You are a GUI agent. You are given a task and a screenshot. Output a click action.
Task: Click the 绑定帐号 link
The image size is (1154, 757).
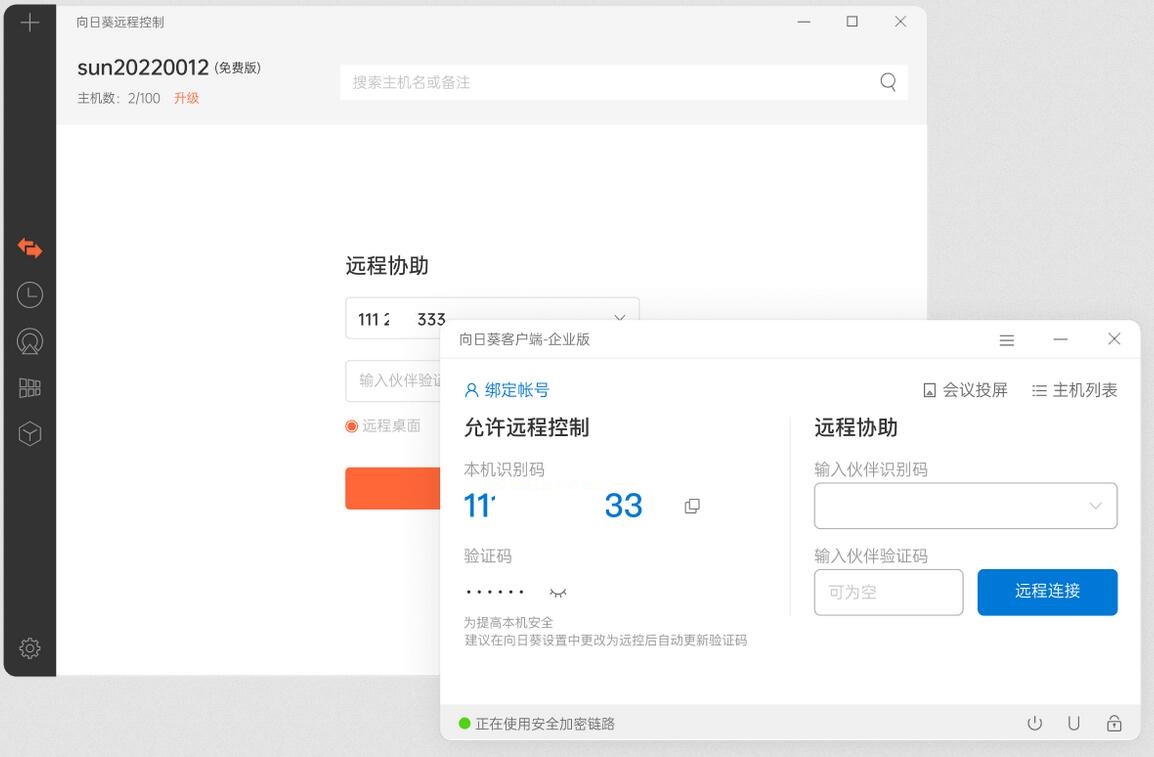point(507,390)
